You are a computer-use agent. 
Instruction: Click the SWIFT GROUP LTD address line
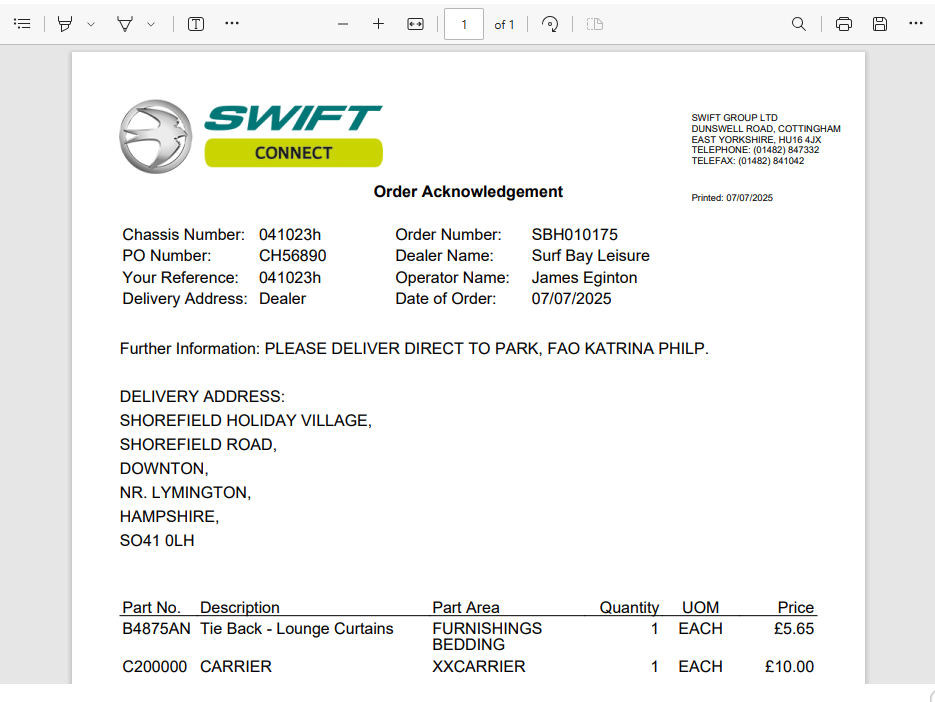click(x=734, y=118)
